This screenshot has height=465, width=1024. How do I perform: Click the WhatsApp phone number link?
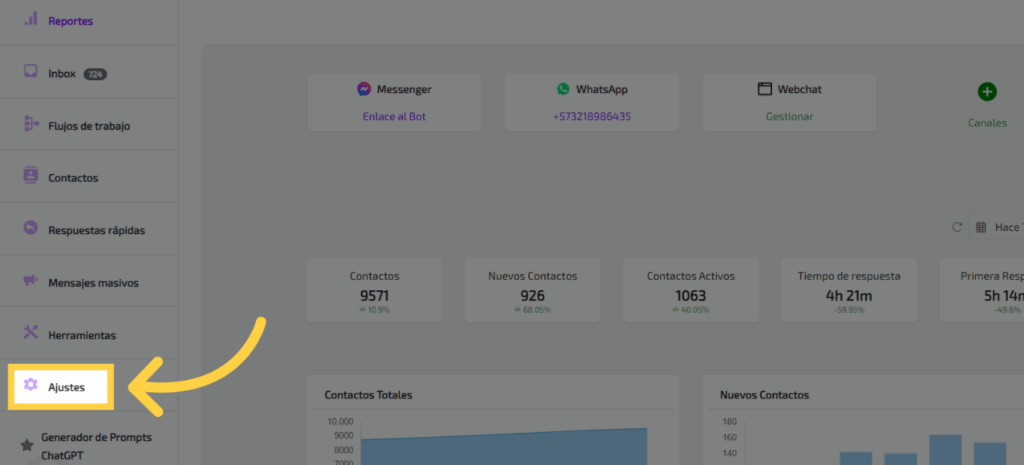(592, 116)
